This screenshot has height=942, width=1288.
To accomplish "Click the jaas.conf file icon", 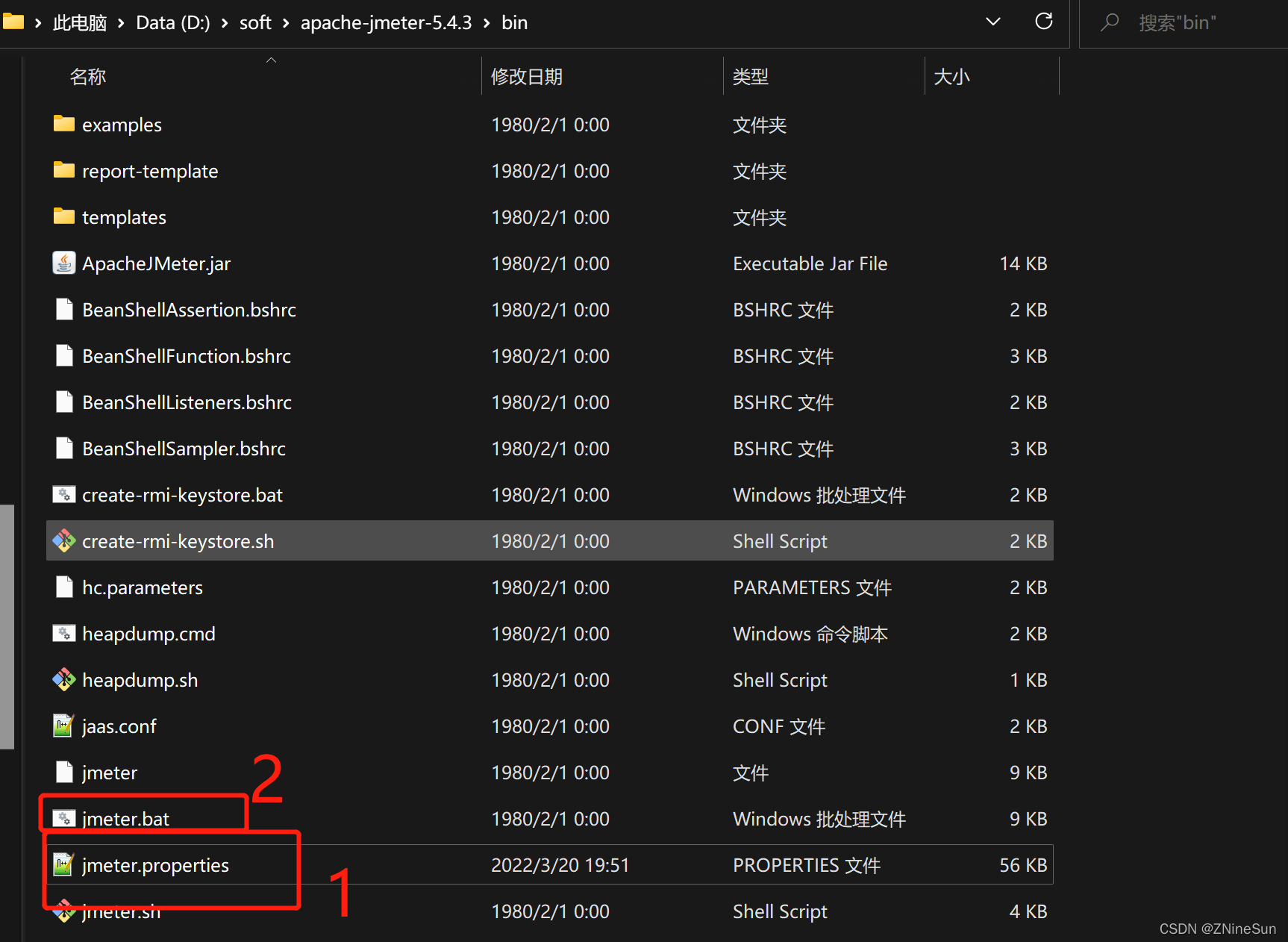I will point(64,726).
